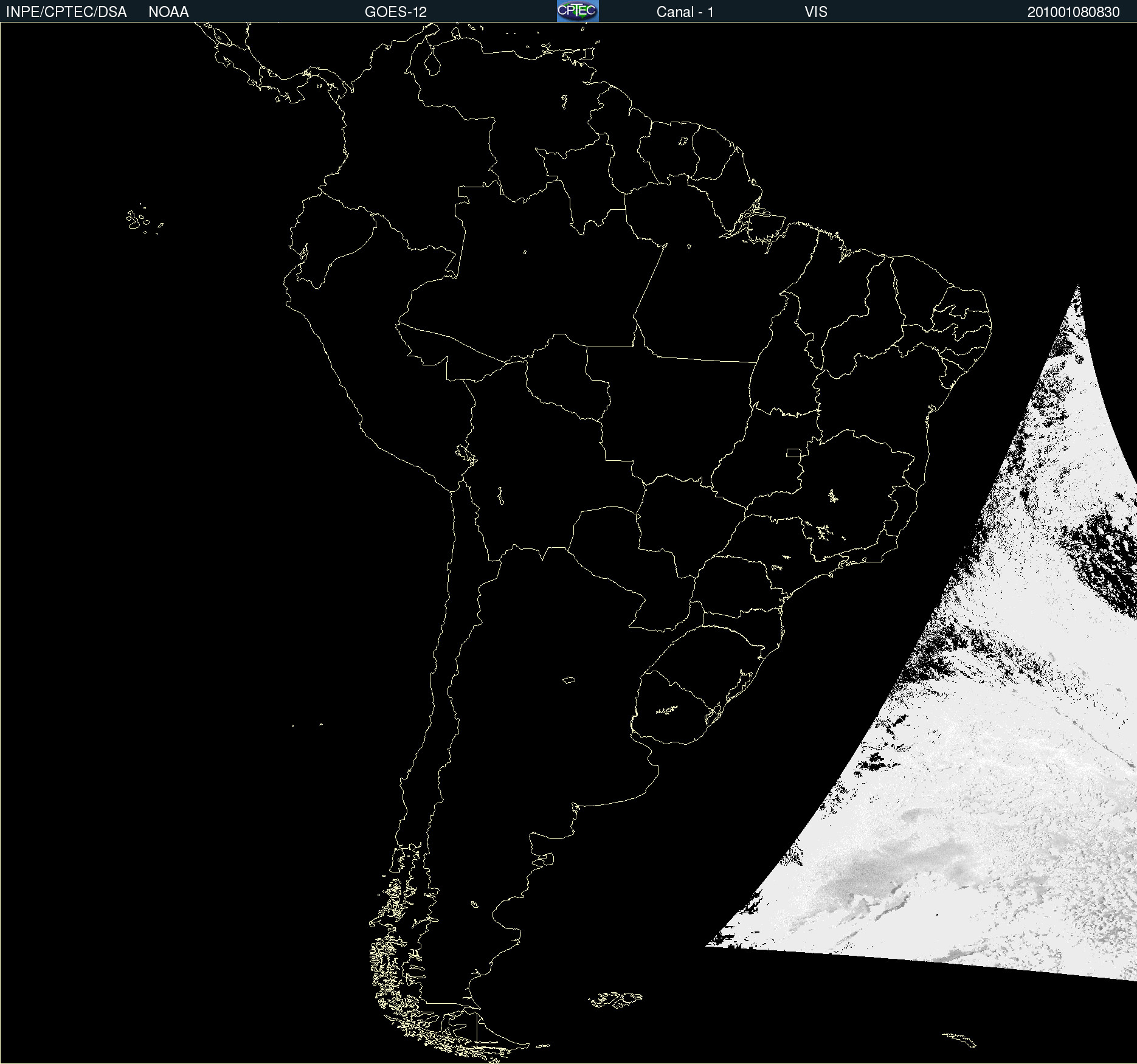Click the GOES-12 satellite label
1137x1064 pixels.
coord(396,12)
